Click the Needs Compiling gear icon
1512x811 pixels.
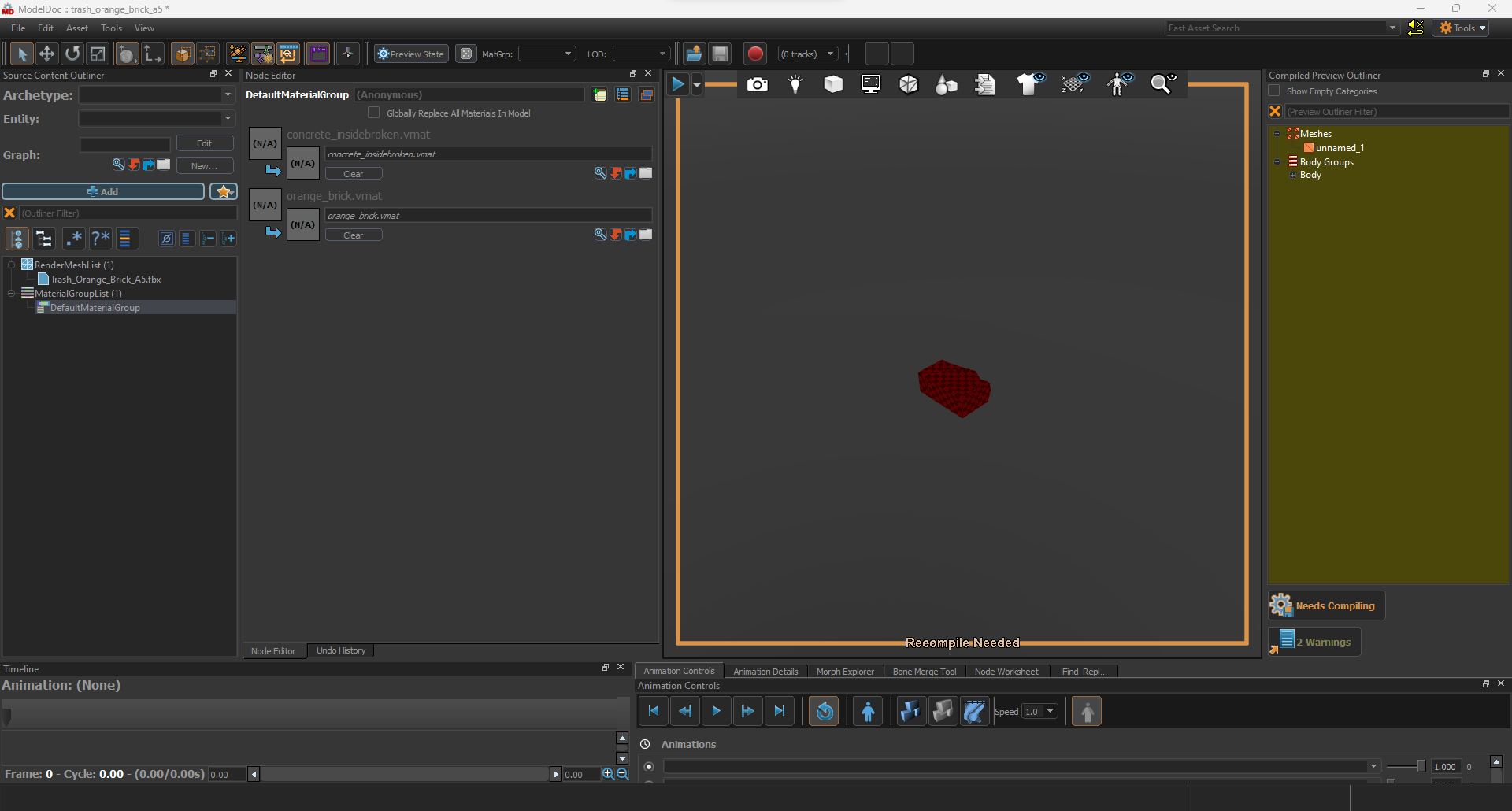tap(1281, 605)
